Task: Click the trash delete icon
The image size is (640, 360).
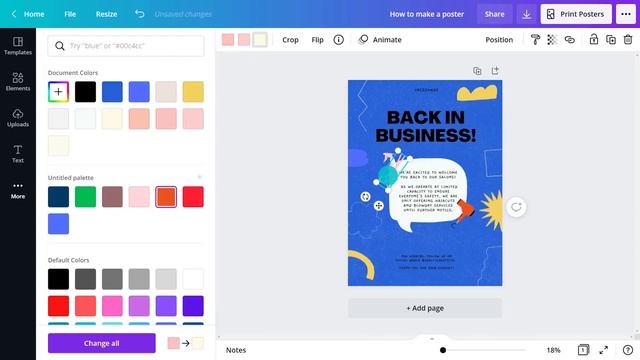Action: click(x=628, y=40)
